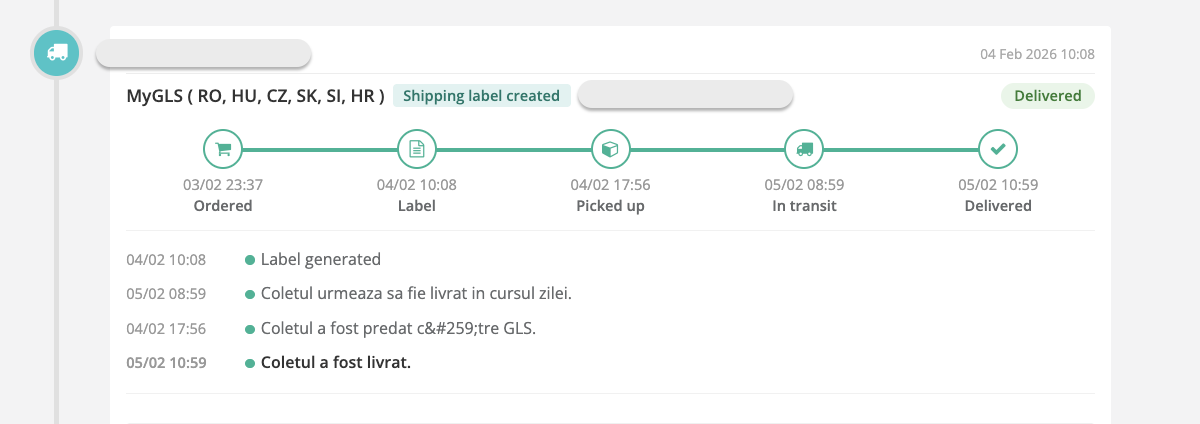This screenshot has width=1200, height=424.
Task: Click the blurred field next to Shipping label created
Action: (685, 95)
